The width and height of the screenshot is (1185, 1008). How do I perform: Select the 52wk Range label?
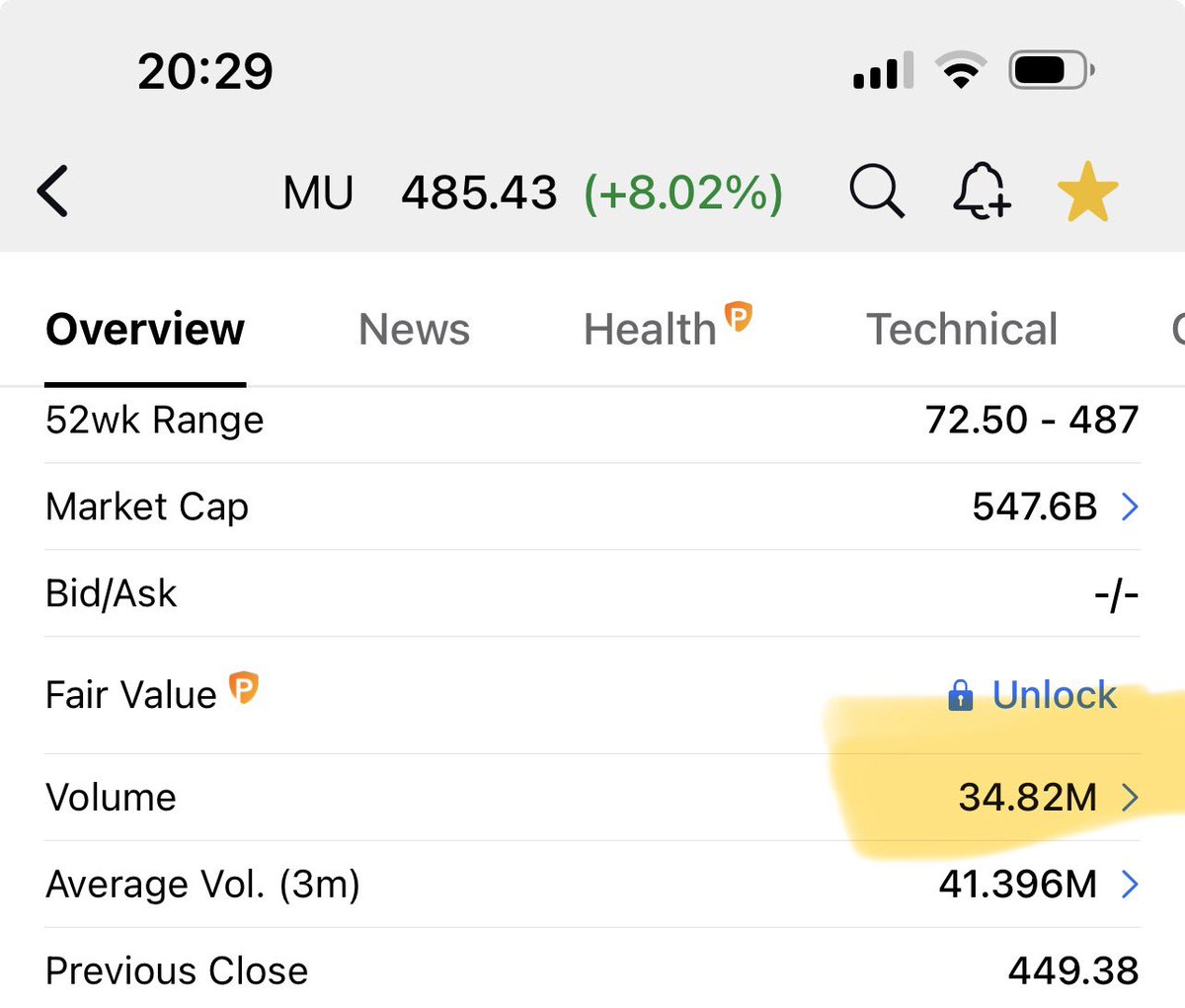[x=155, y=421]
